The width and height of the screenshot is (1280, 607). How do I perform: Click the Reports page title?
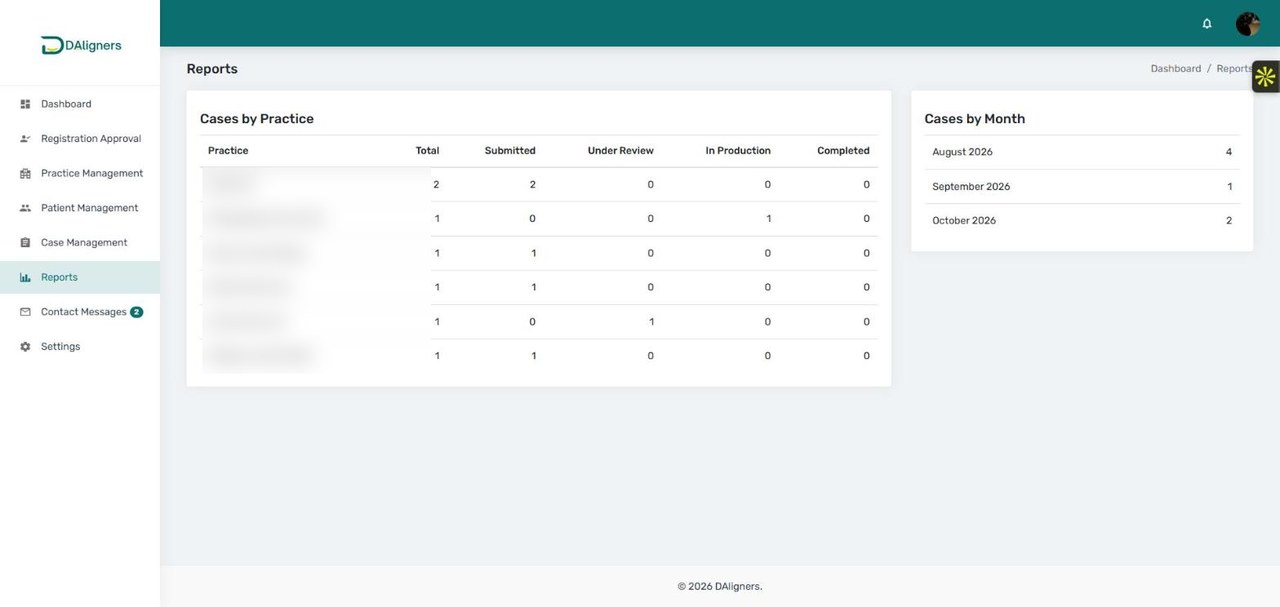tap(212, 69)
